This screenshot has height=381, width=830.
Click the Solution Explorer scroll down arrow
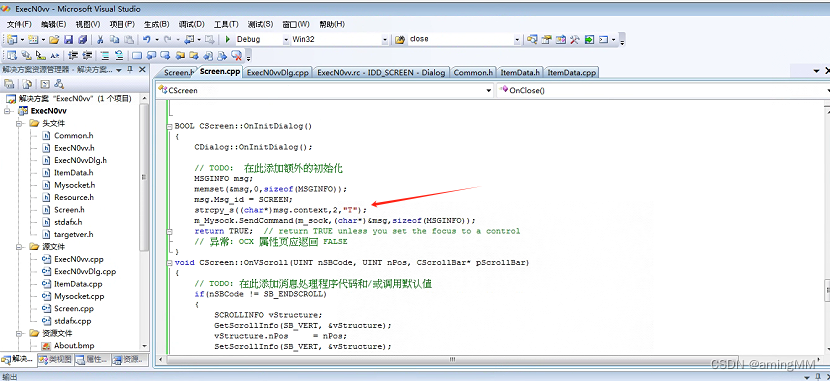click(144, 346)
